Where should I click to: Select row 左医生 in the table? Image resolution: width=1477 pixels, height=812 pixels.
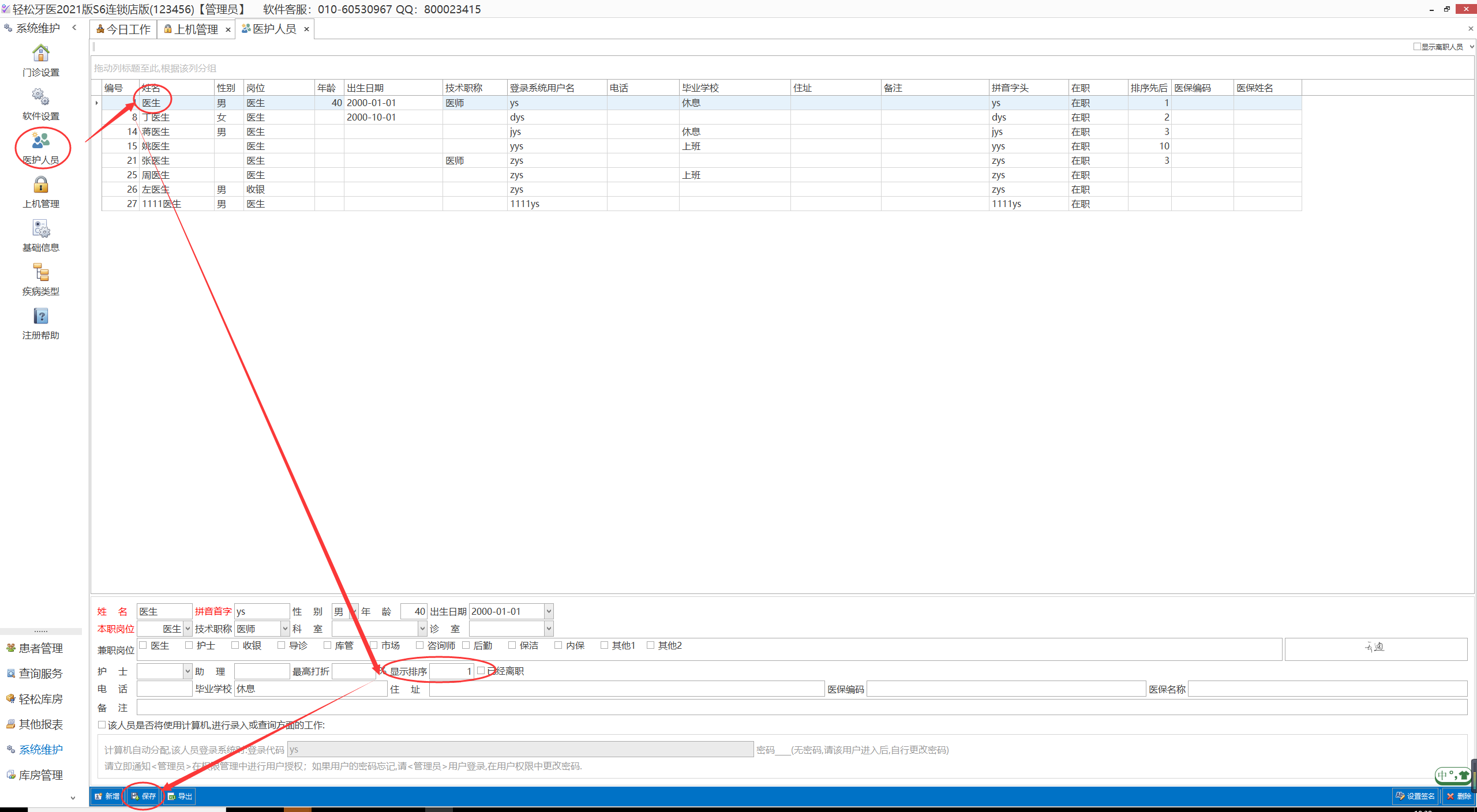point(702,189)
